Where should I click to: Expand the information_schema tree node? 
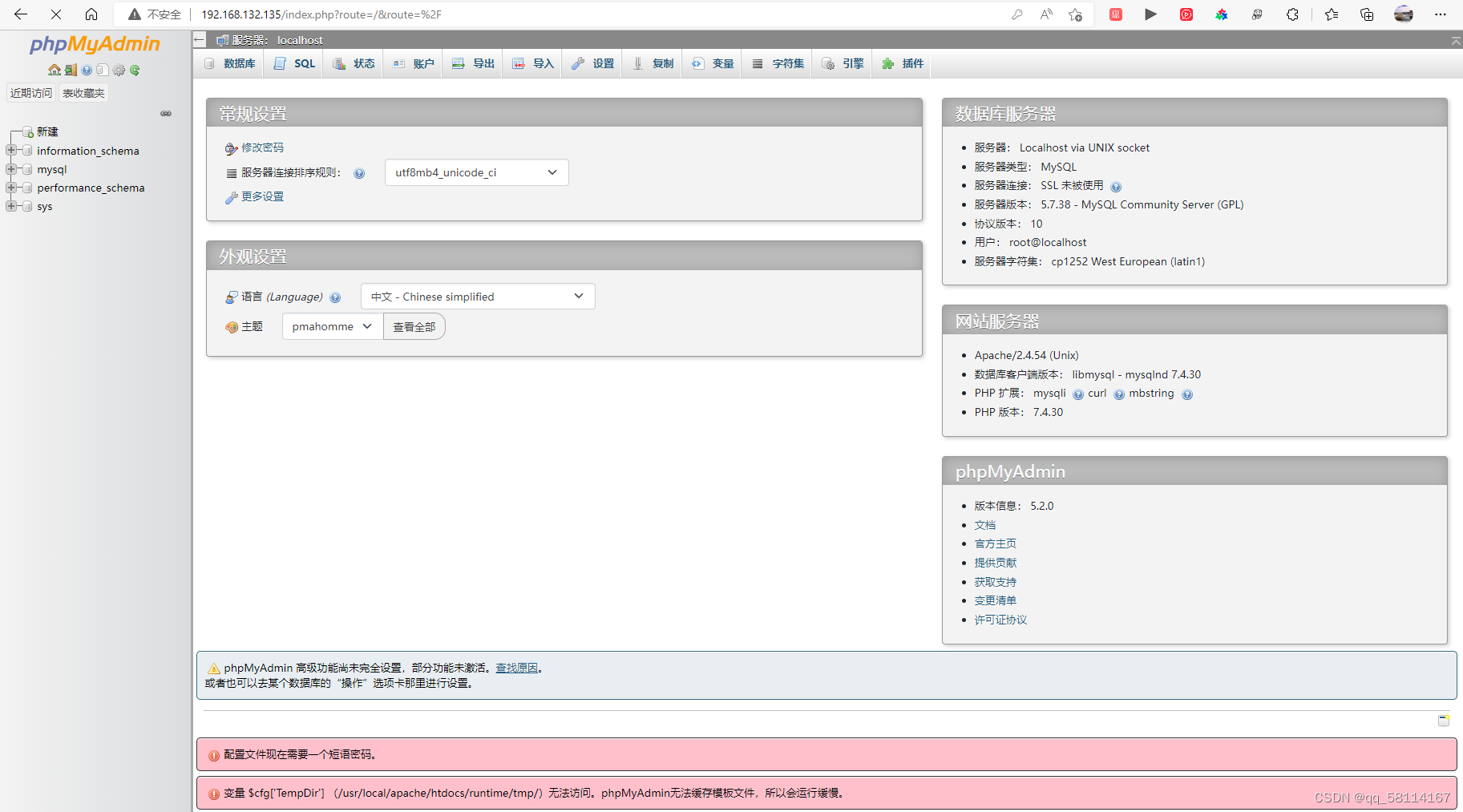(11, 151)
